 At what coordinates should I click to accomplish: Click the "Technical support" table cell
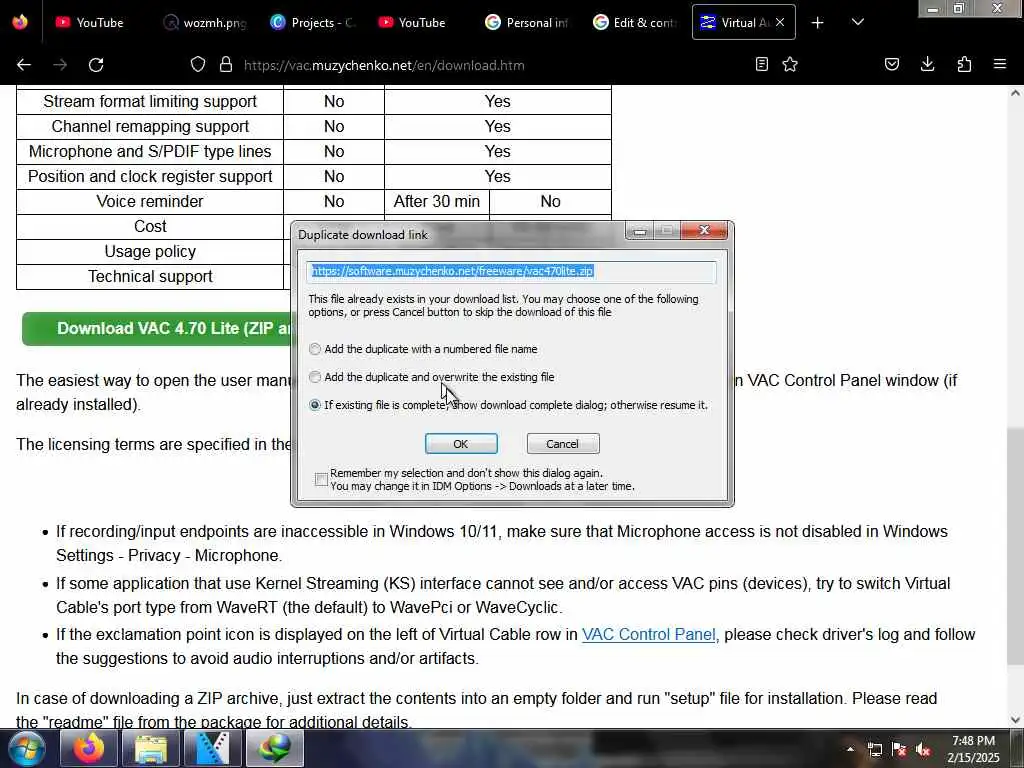(150, 277)
